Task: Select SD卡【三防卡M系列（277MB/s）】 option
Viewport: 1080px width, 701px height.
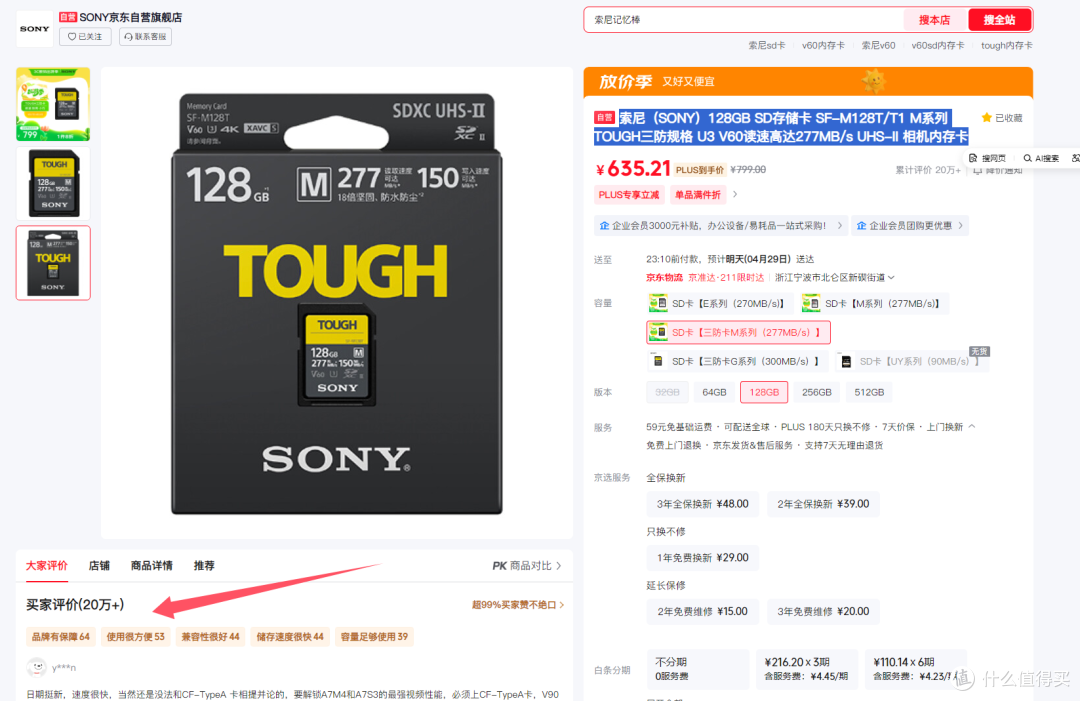Action: (738, 333)
